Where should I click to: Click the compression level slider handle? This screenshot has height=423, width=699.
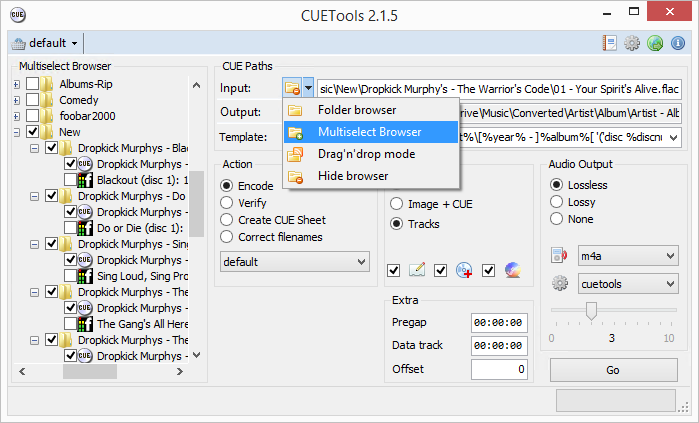pyautogui.click(x=591, y=311)
